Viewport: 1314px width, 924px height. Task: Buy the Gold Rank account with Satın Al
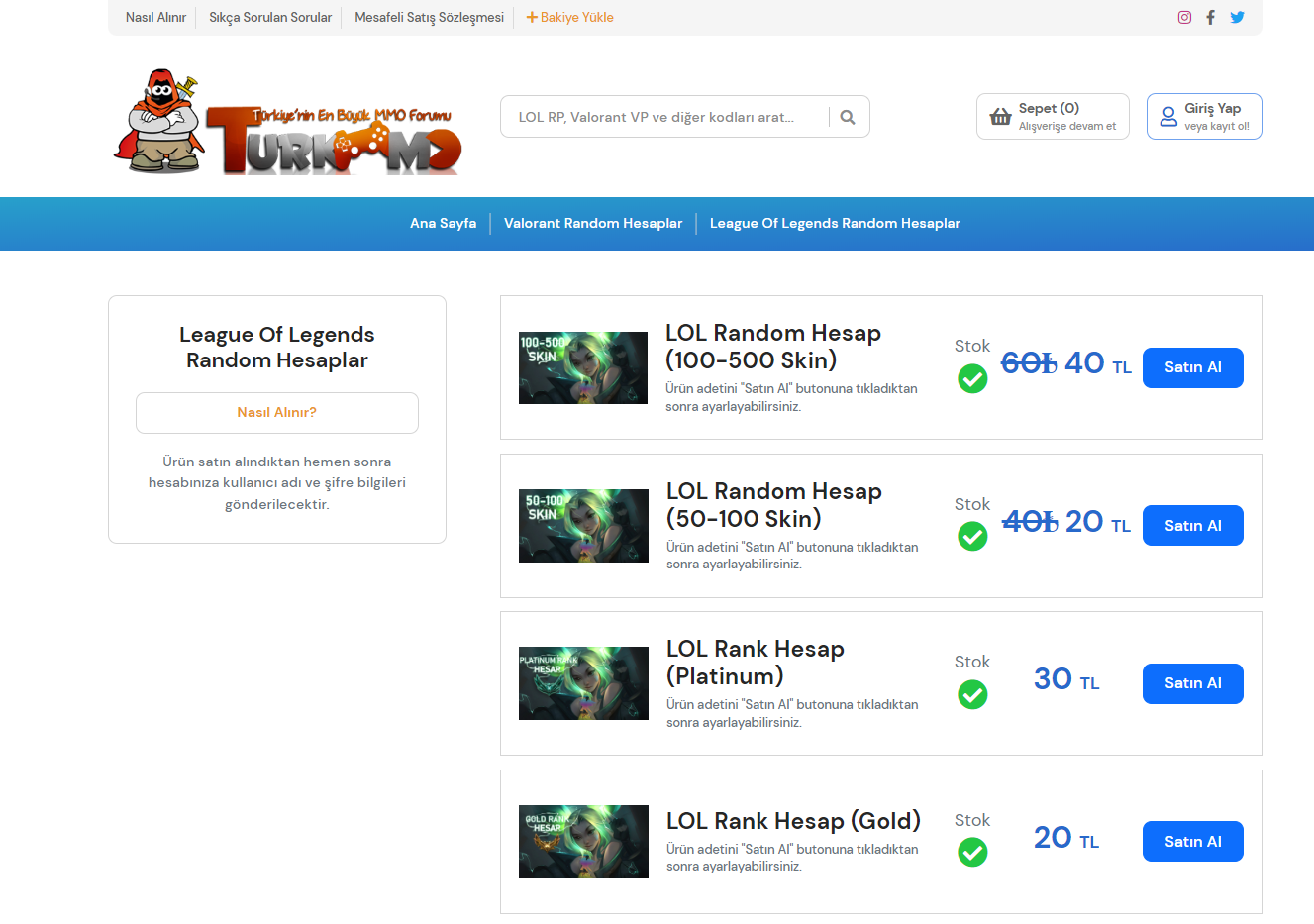pos(1192,841)
